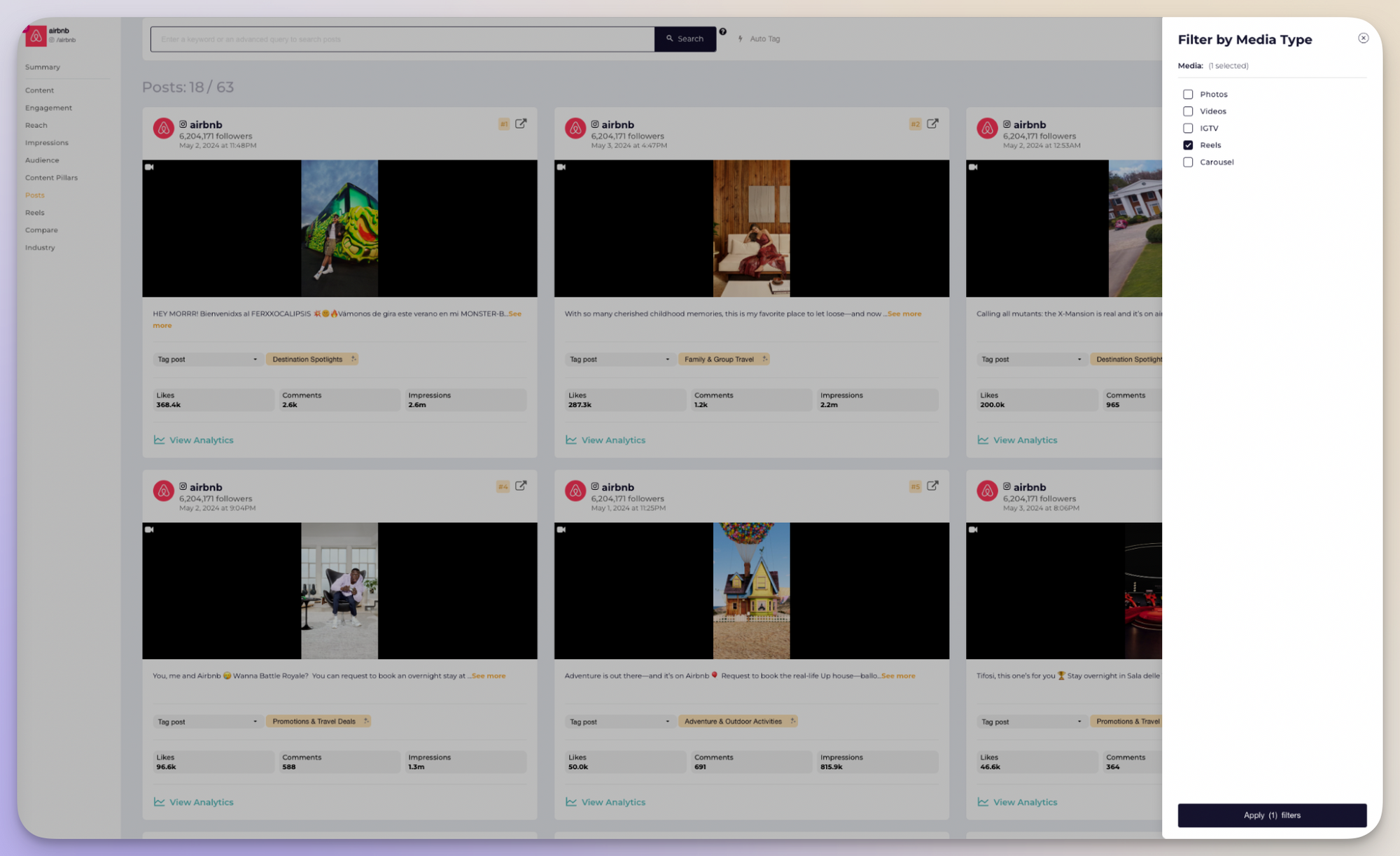This screenshot has width=1400, height=856.
Task: Open Tag post dropdown on 200.0k likes post
Action: (x=1031, y=359)
